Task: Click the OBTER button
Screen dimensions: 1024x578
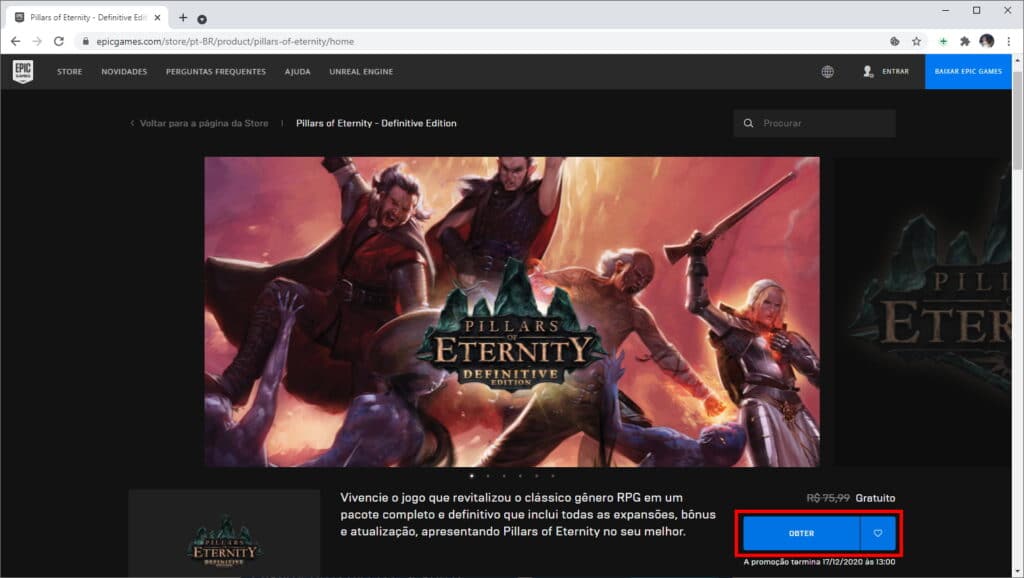Action: click(801, 533)
